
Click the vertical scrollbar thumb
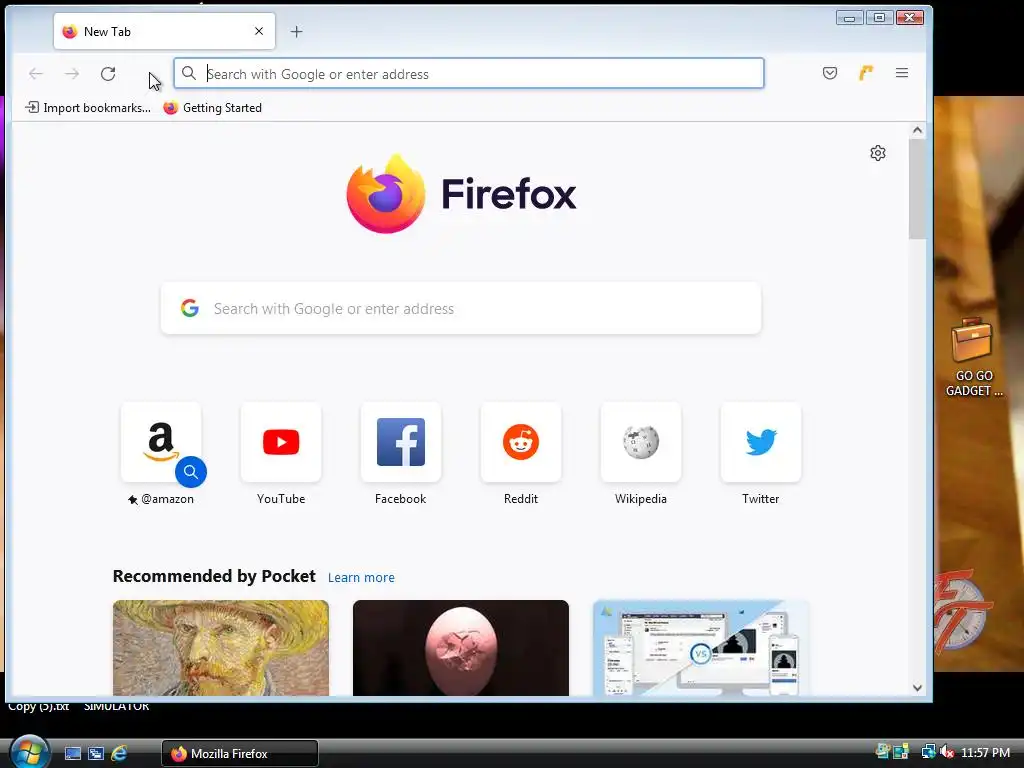click(x=917, y=189)
